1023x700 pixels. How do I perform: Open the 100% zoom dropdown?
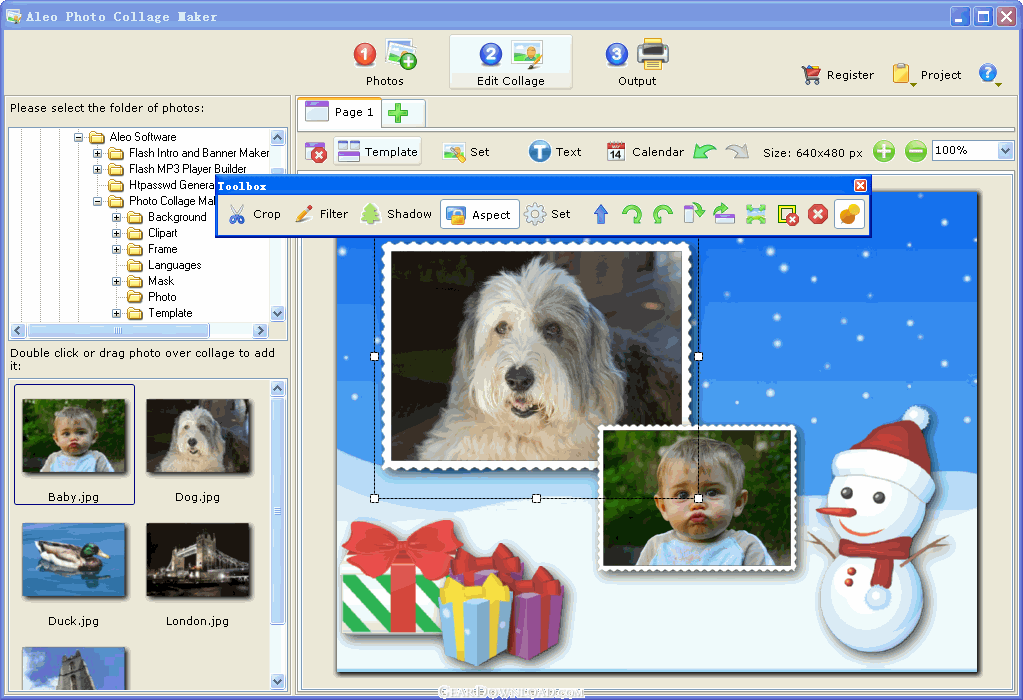tap(1005, 151)
